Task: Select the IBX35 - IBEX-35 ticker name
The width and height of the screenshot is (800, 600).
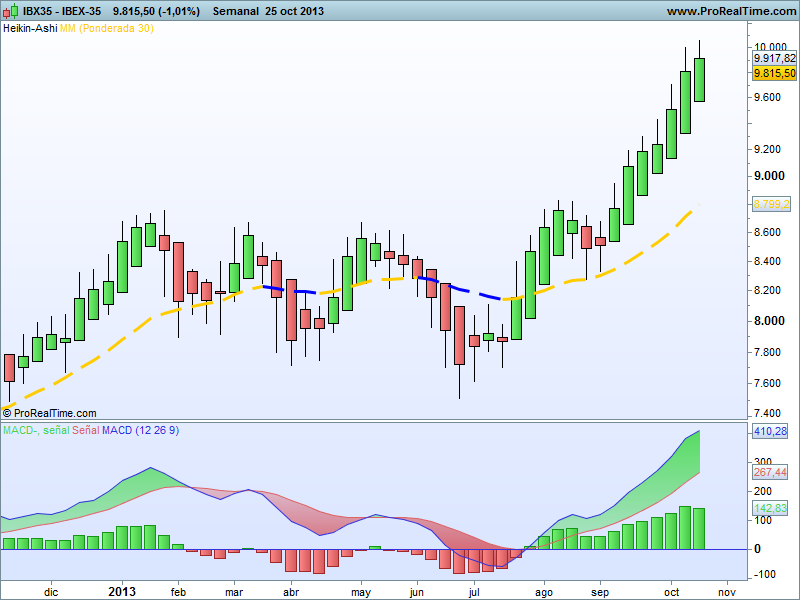Action: [x=62, y=11]
